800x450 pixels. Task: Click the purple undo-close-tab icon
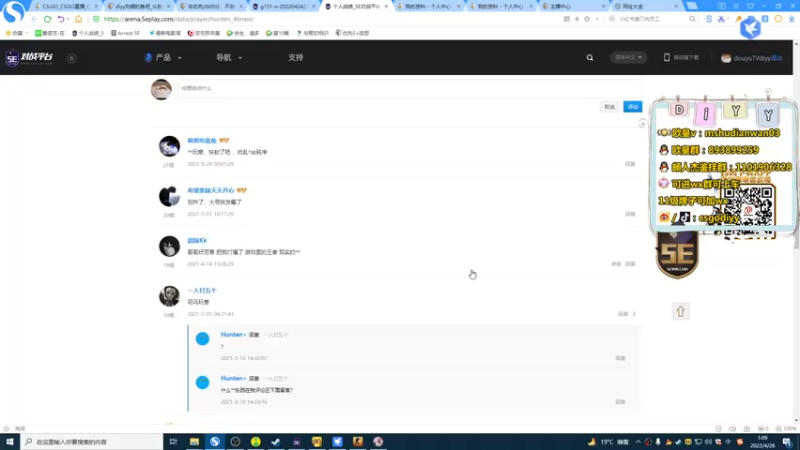[61, 19]
